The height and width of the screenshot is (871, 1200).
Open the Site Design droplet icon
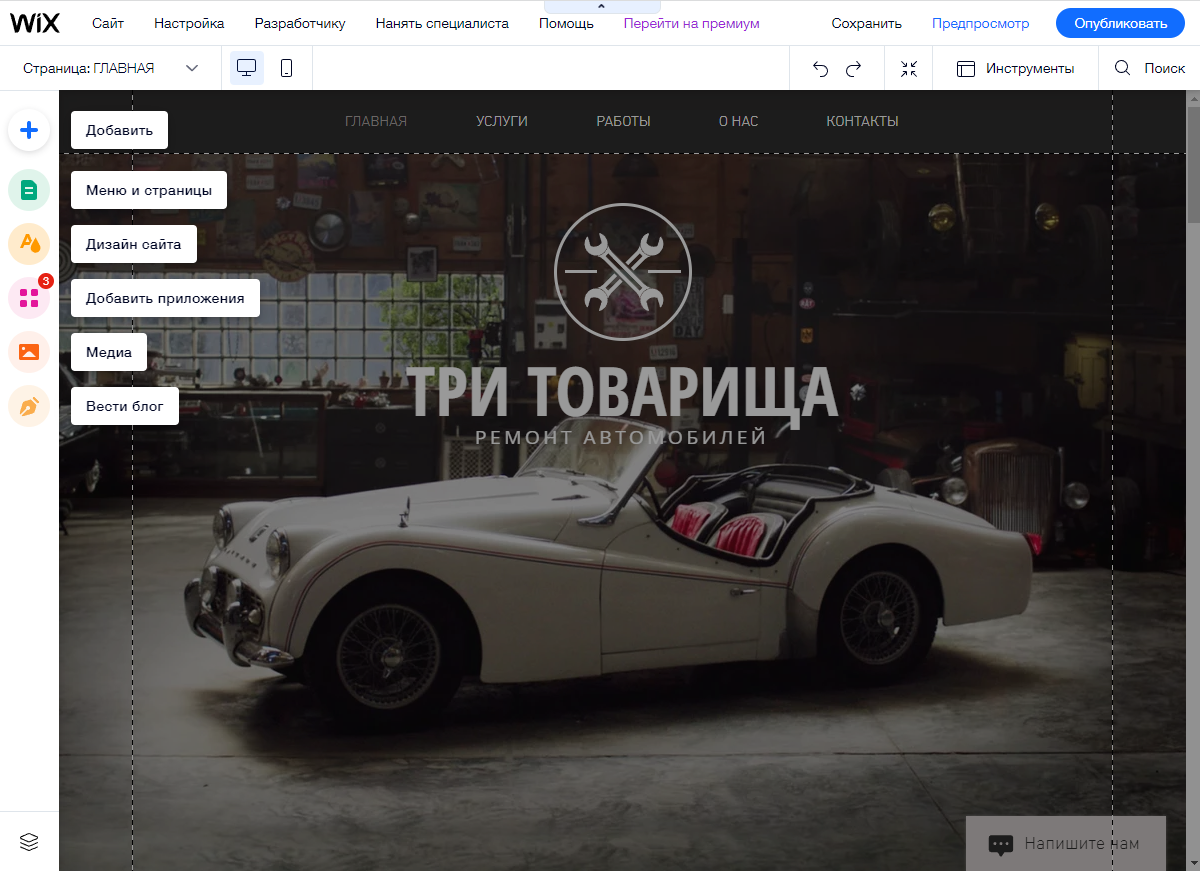29,244
